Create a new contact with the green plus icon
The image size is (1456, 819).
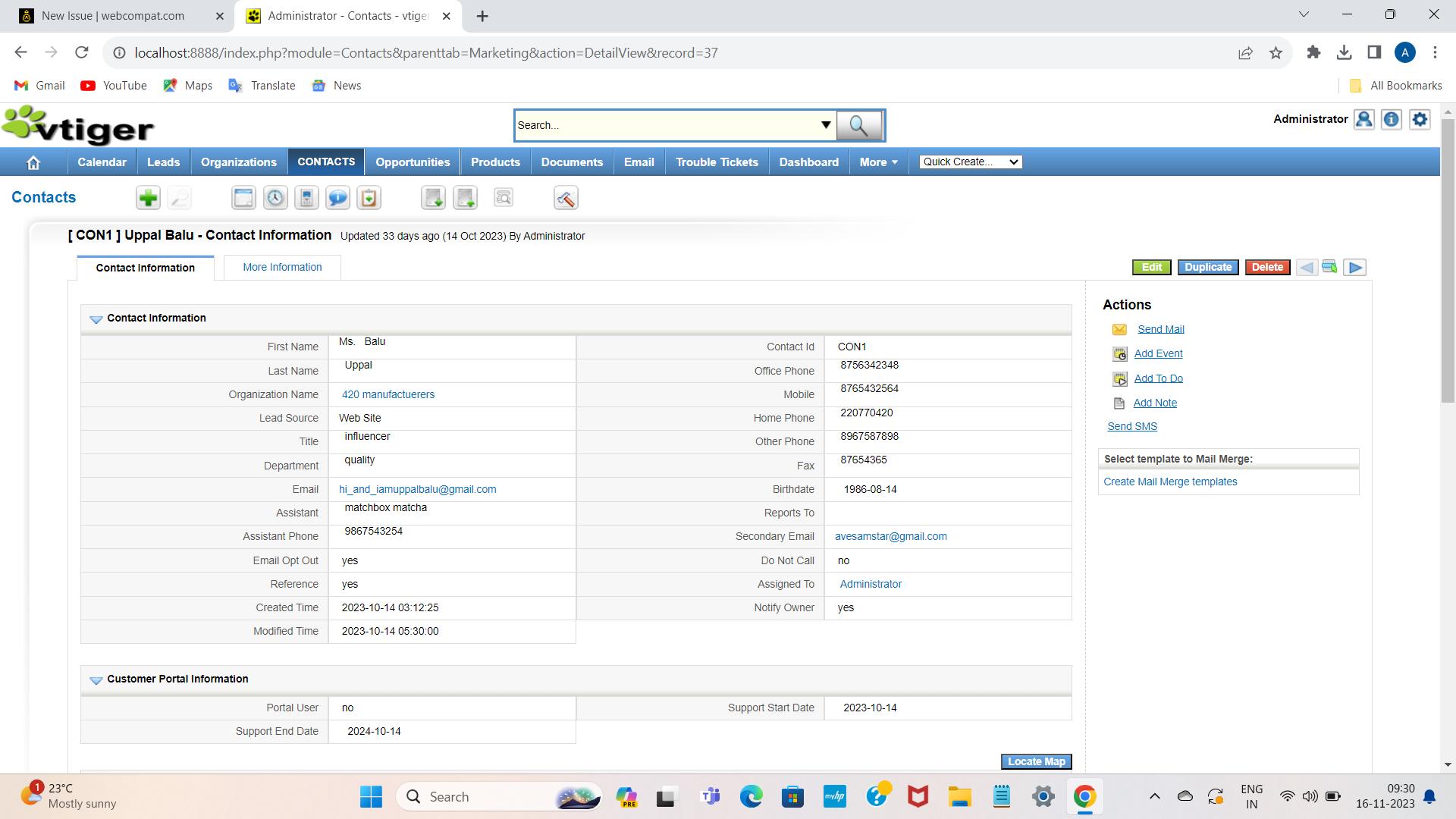148,198
